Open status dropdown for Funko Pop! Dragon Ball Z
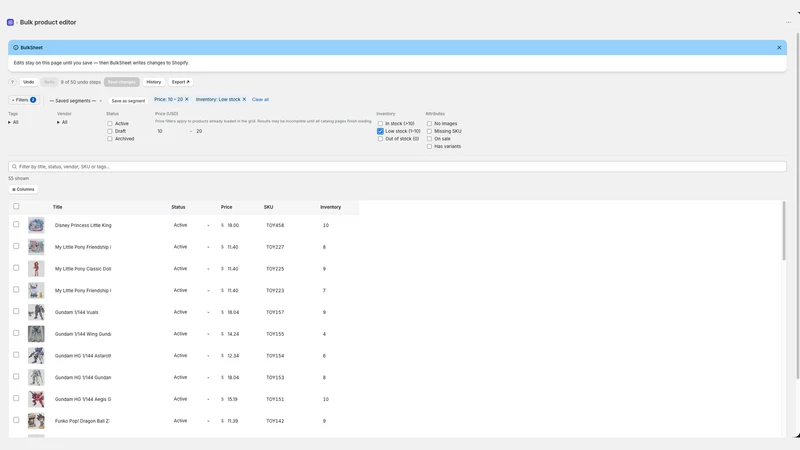This screenshot has height=450, width=800. click(x=191, y=421)
